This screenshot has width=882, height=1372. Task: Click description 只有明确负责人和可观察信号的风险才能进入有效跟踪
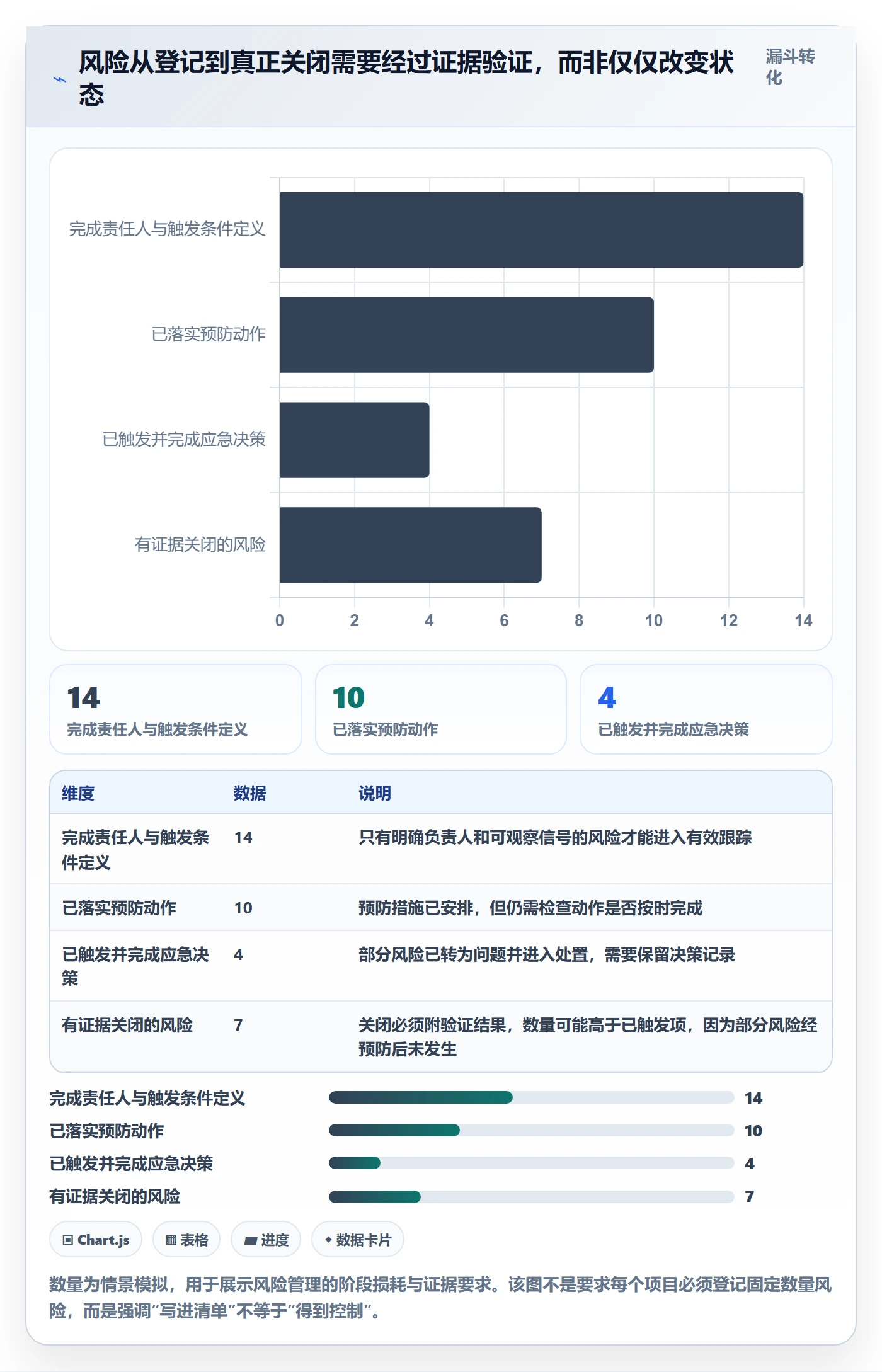555,837
